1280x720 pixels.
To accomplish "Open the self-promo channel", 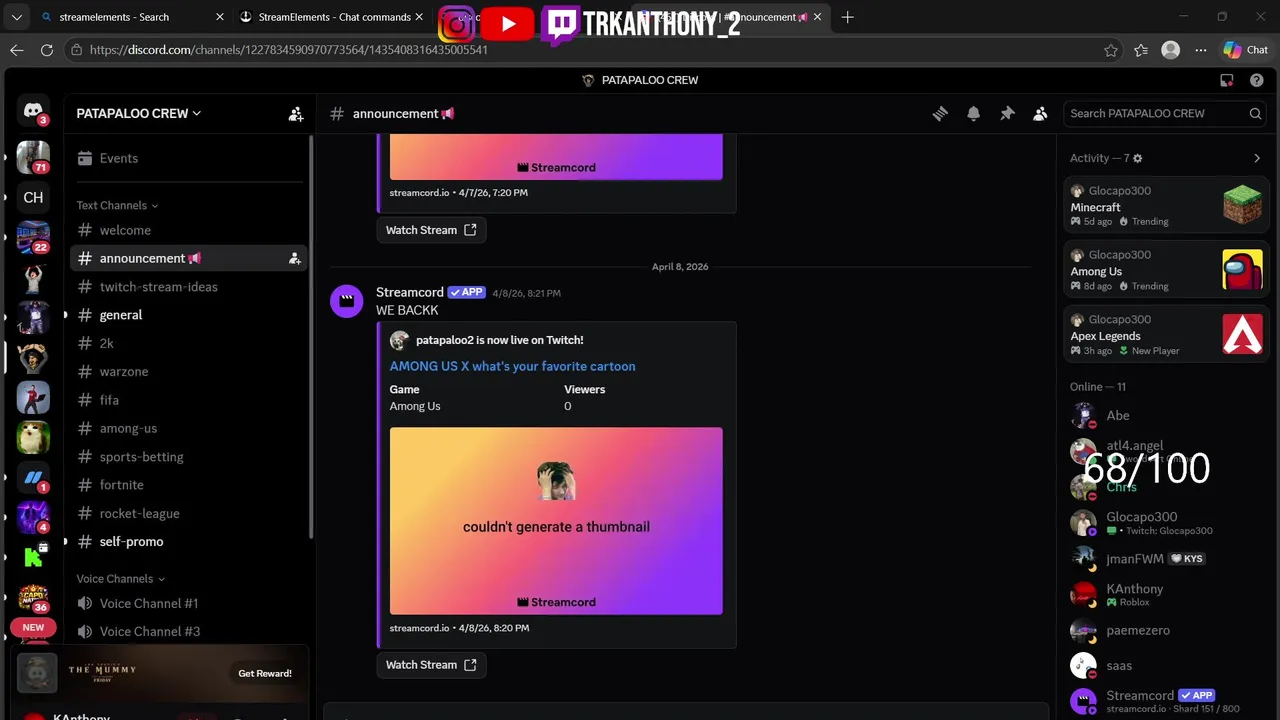I will click(x=188, y=541).
